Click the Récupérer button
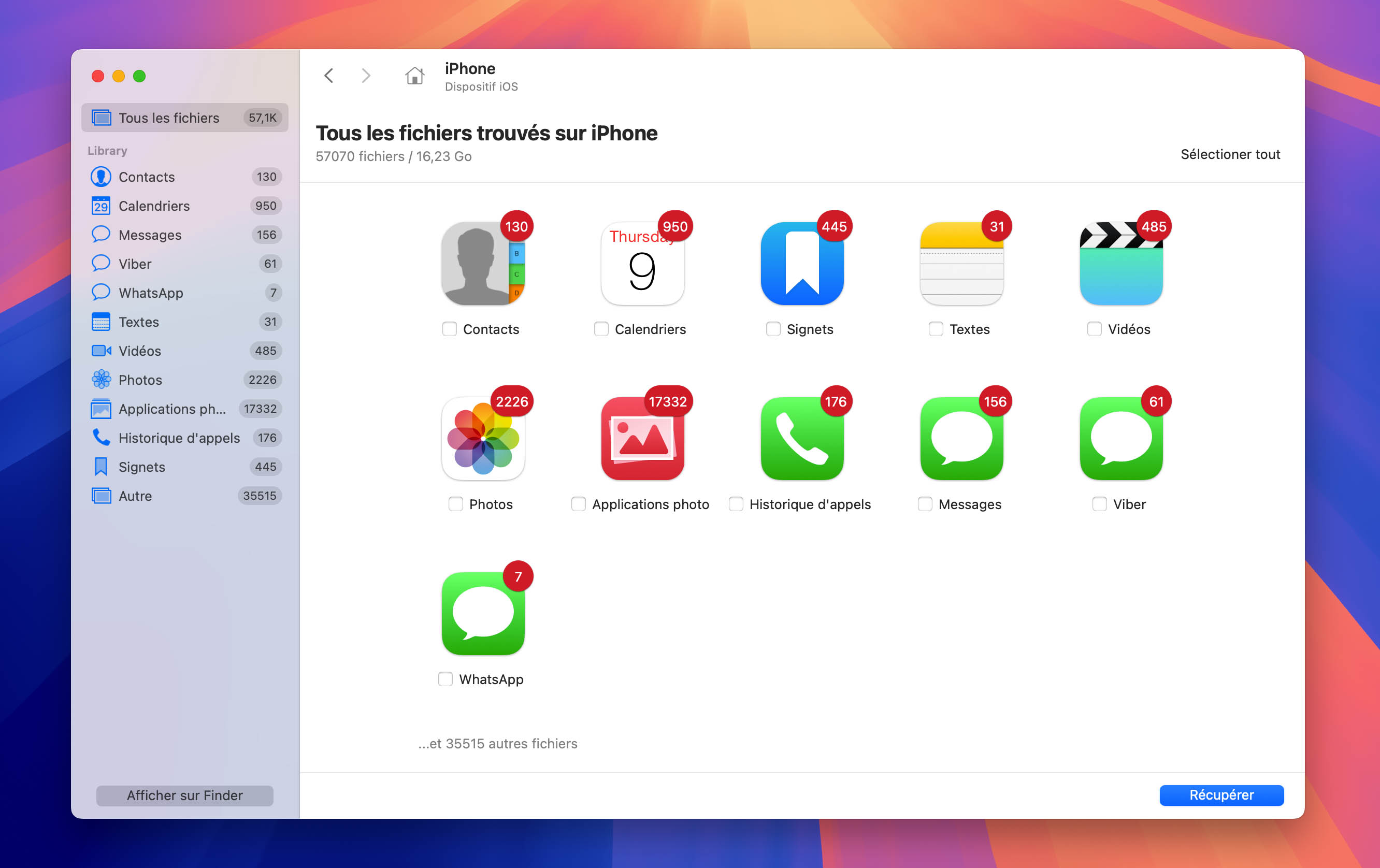 tap(1221, 794)
